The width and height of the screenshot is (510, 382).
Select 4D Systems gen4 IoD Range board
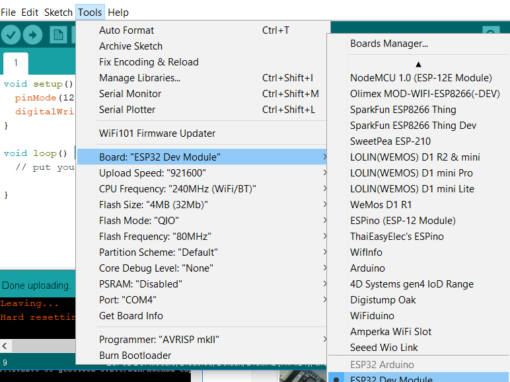419,284
